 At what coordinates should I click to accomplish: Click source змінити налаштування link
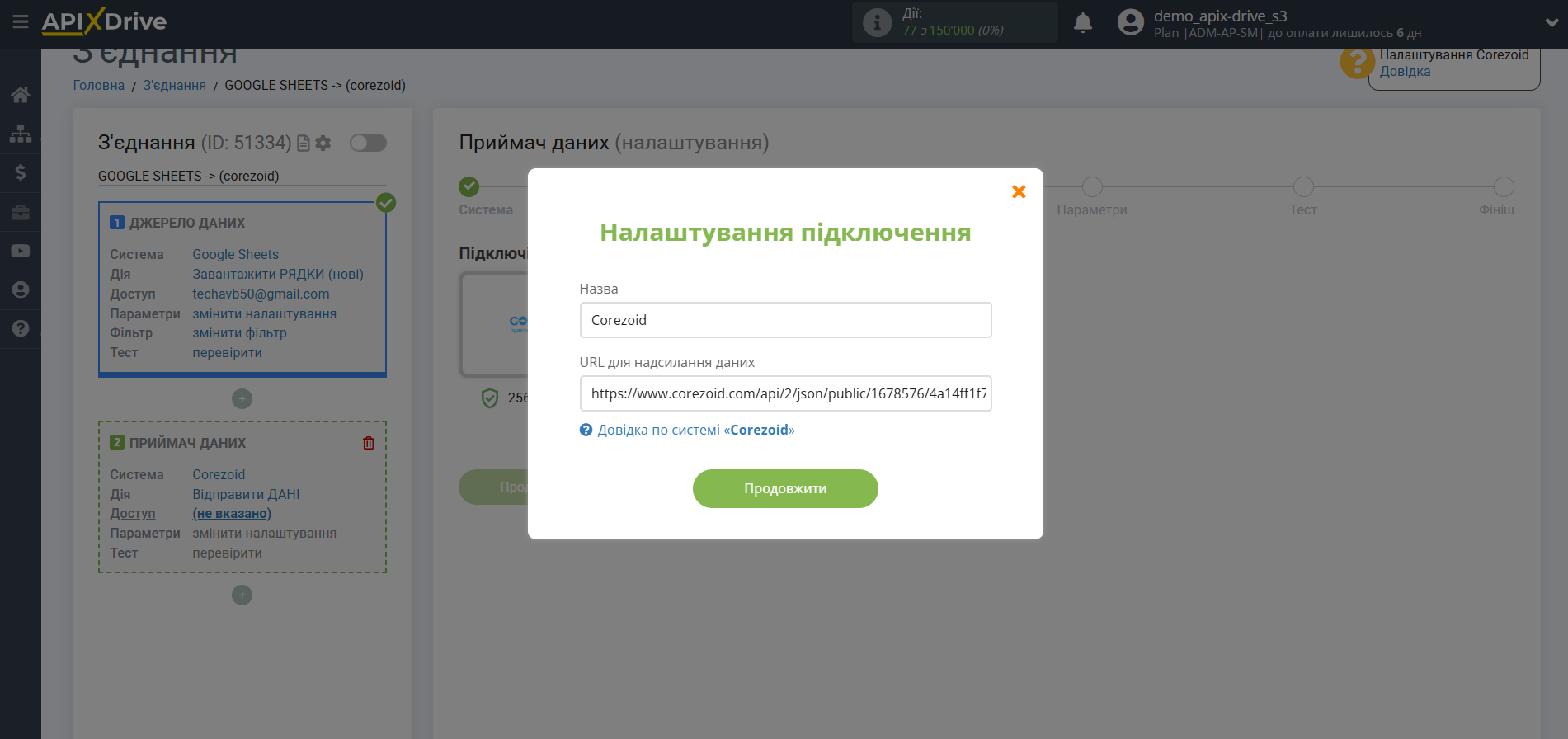click(264, 314)
